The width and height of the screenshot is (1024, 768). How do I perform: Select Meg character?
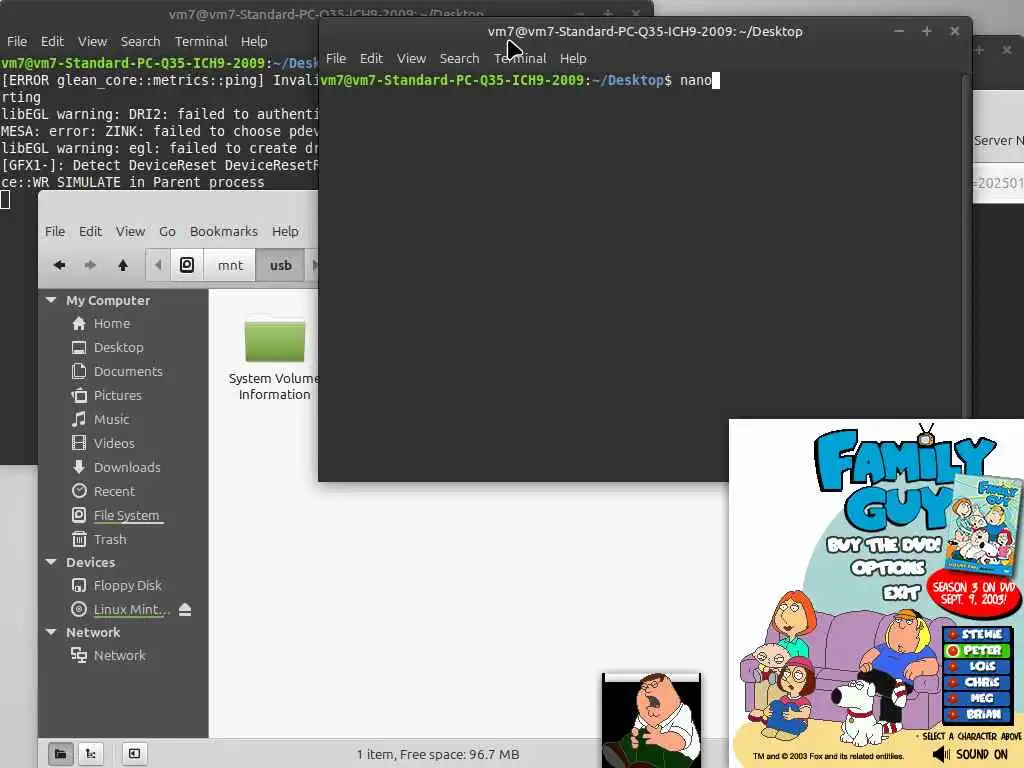click(977, 698)
